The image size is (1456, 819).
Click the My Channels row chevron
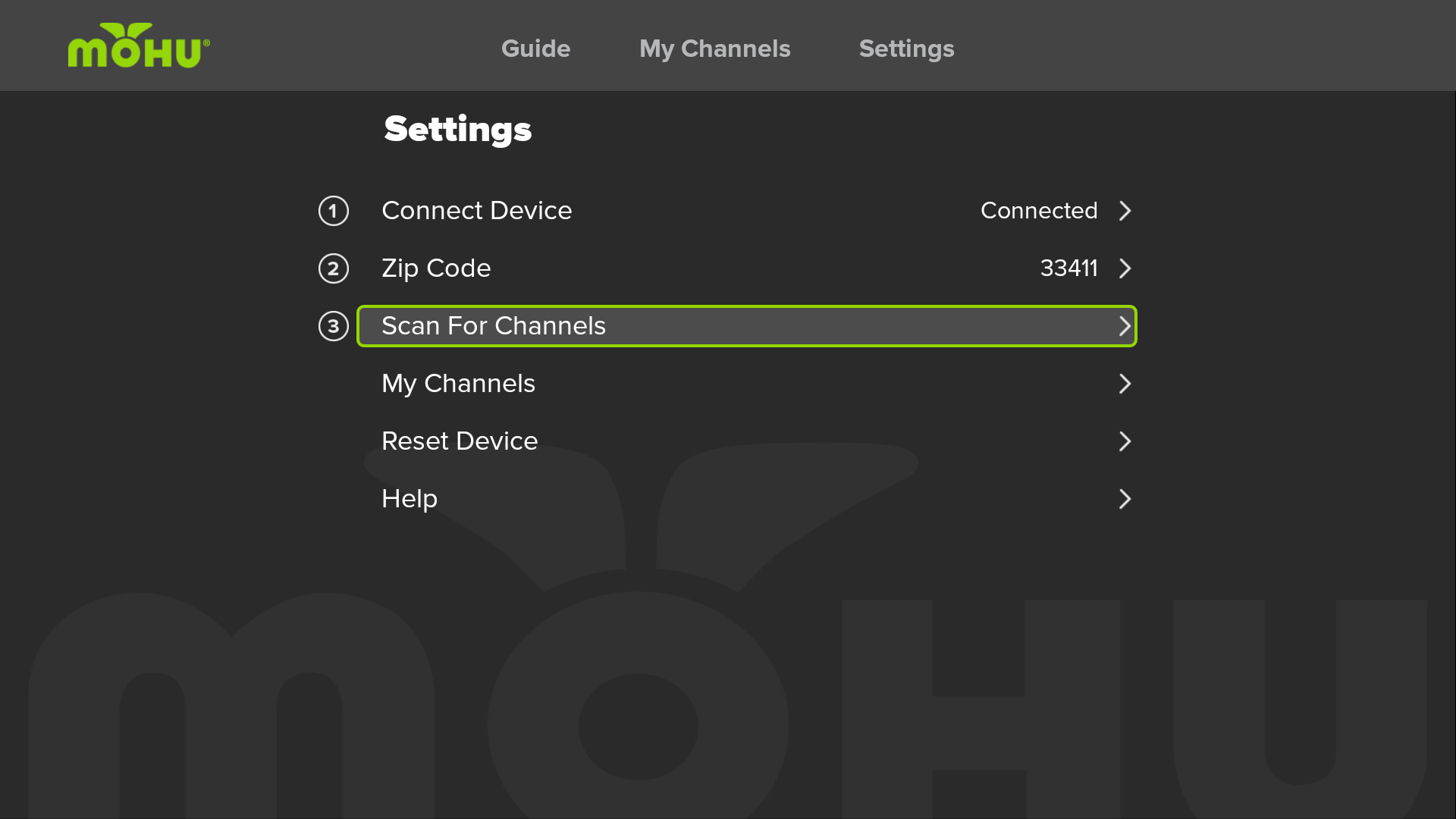pyautogui.click(x=1125, y=384)
